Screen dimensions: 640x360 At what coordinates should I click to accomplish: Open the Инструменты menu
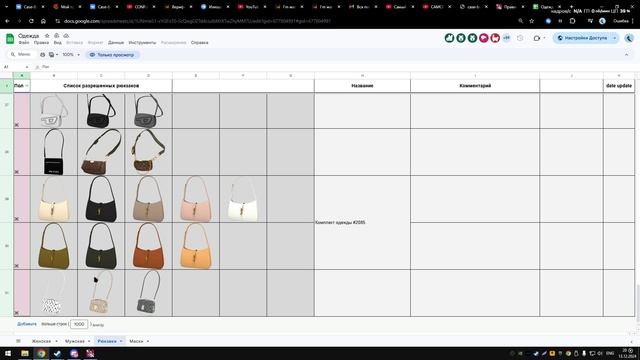tap(142, 42)
